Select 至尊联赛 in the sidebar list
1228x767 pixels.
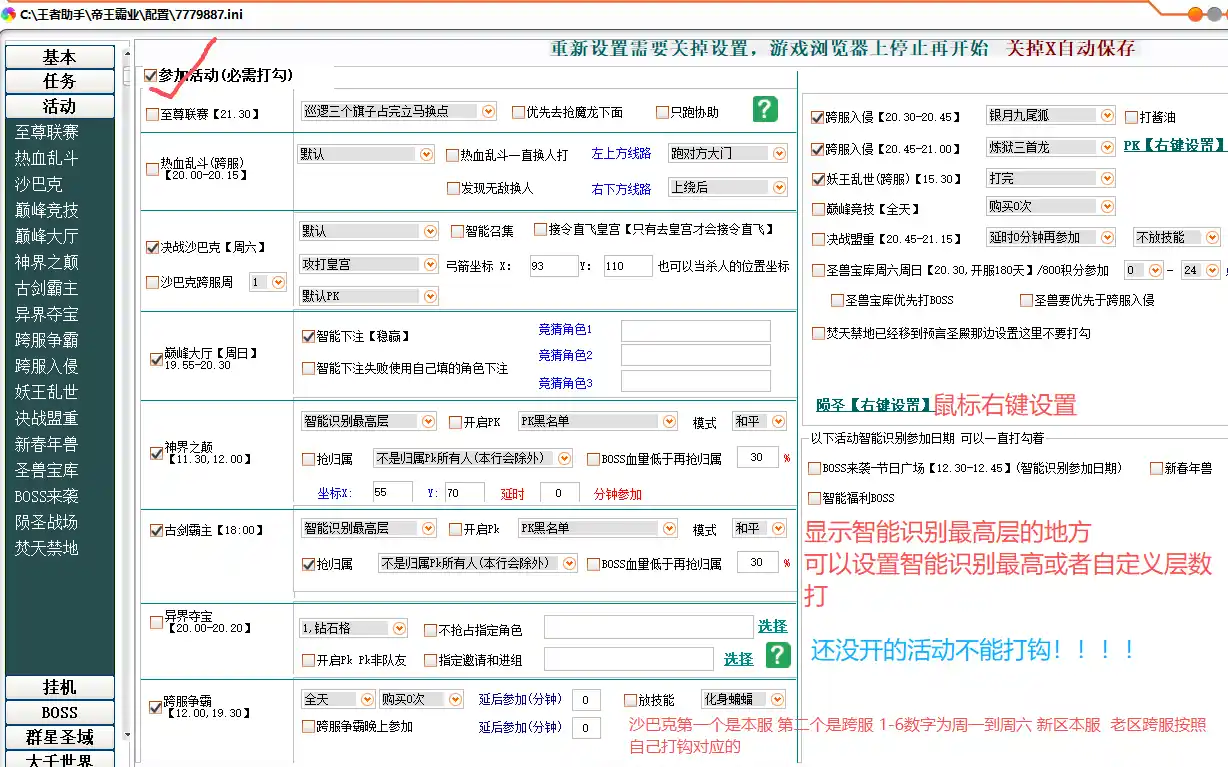point(47,132)
